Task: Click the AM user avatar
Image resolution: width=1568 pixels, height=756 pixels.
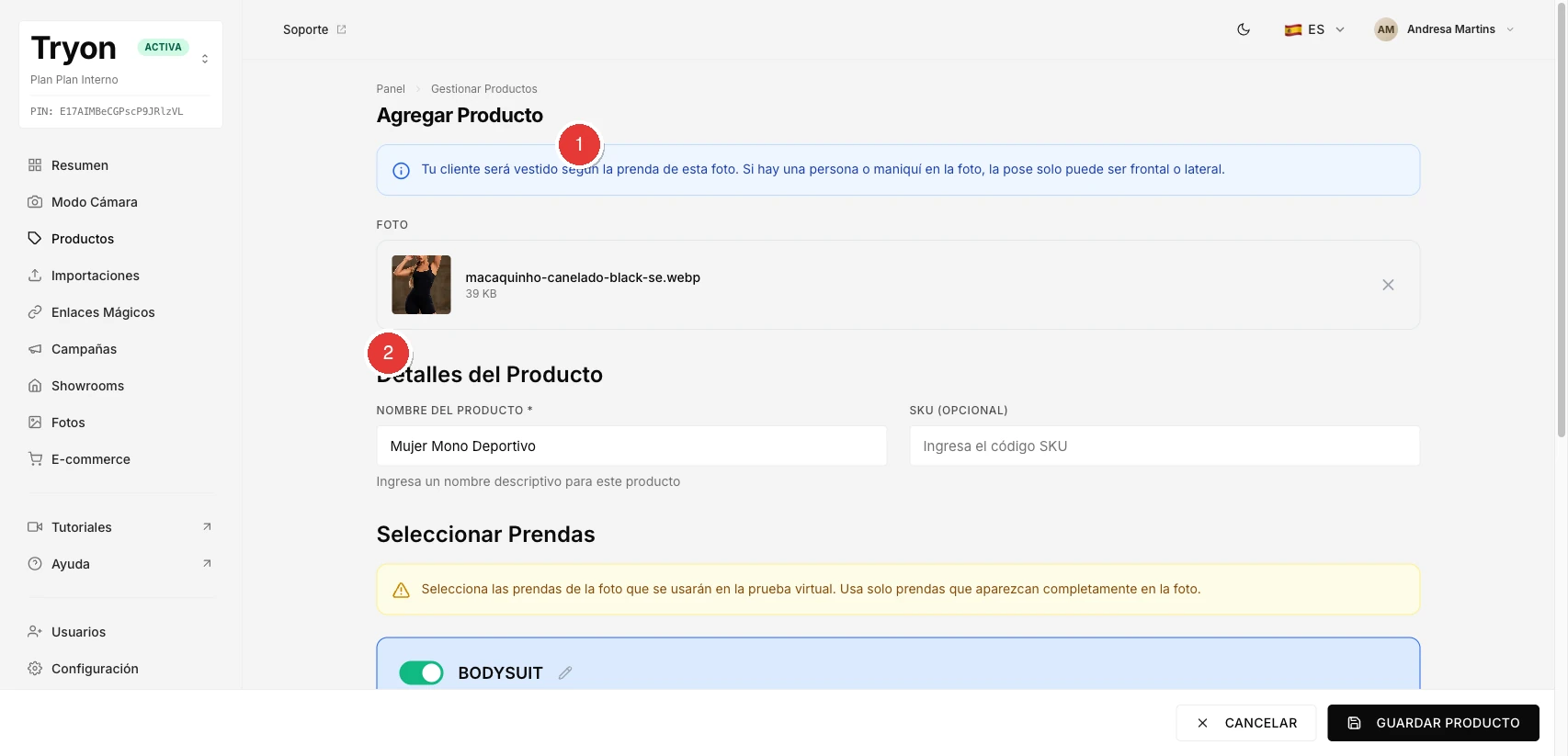Action: (x=1386, y=29)
